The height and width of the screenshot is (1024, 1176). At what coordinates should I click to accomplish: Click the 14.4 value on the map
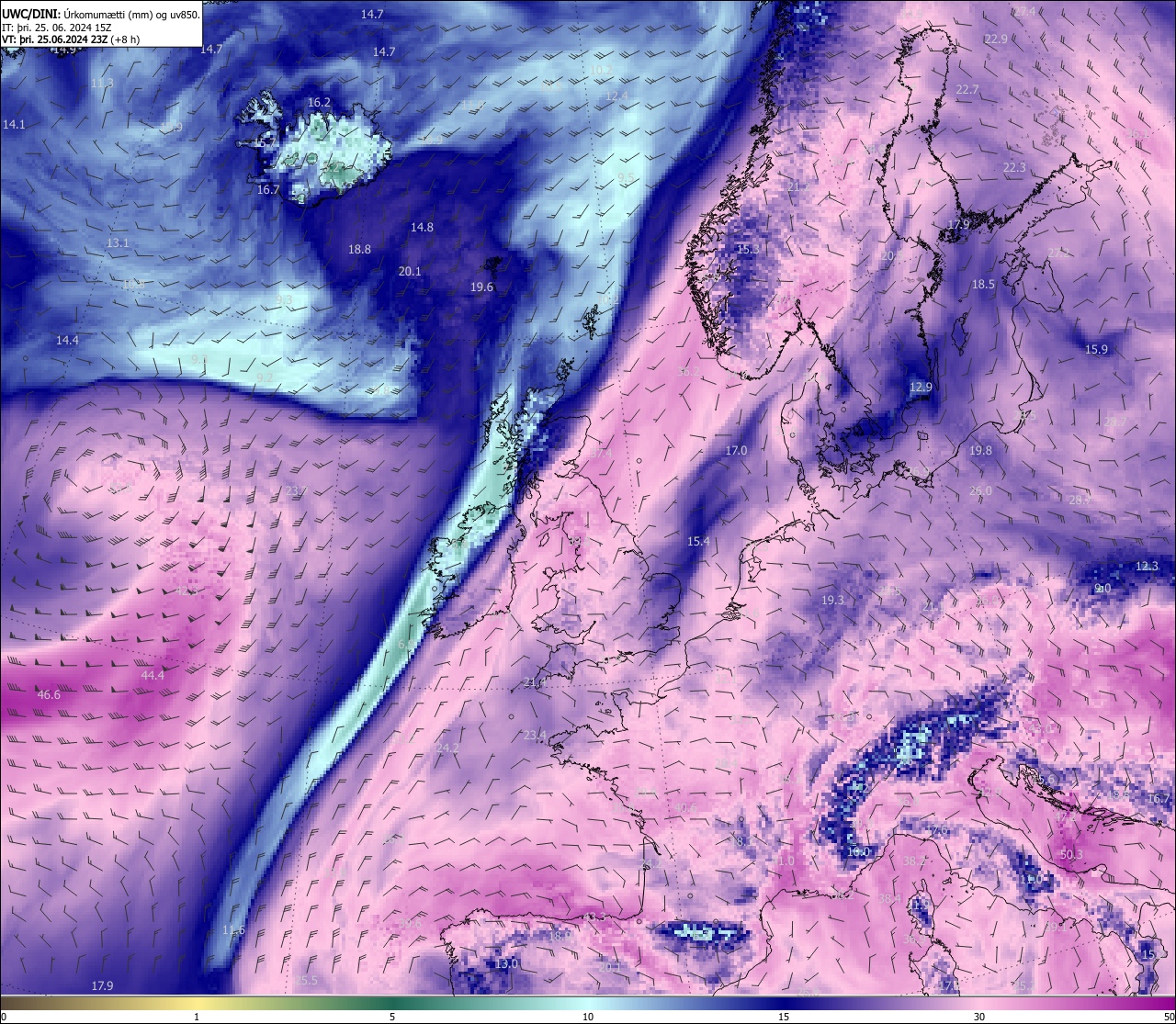[67, 340]
